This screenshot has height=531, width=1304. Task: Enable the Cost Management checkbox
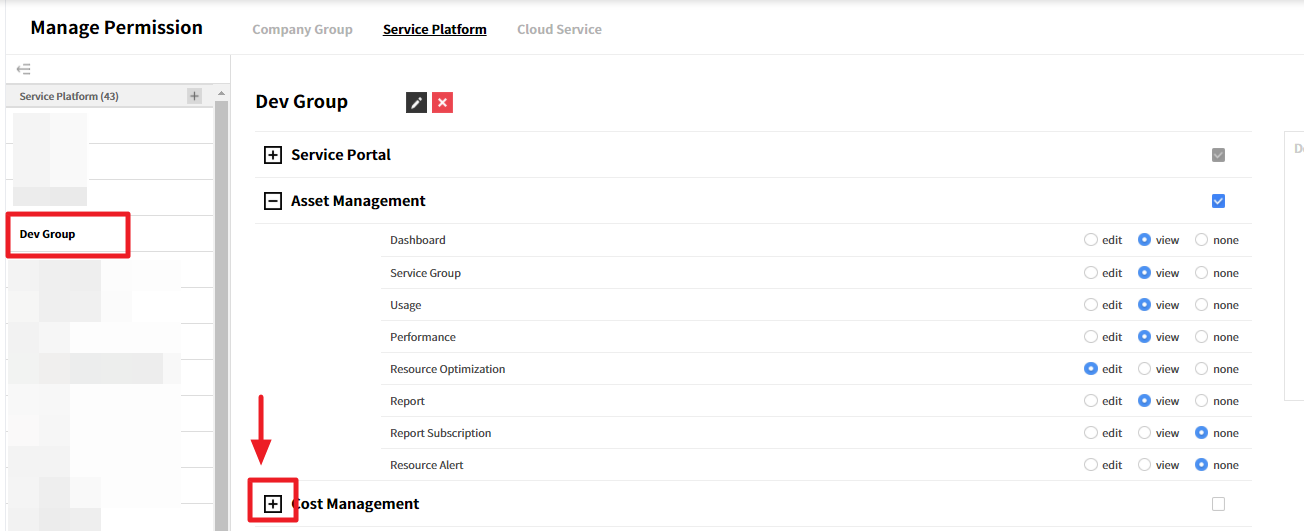pos(1218,504)
